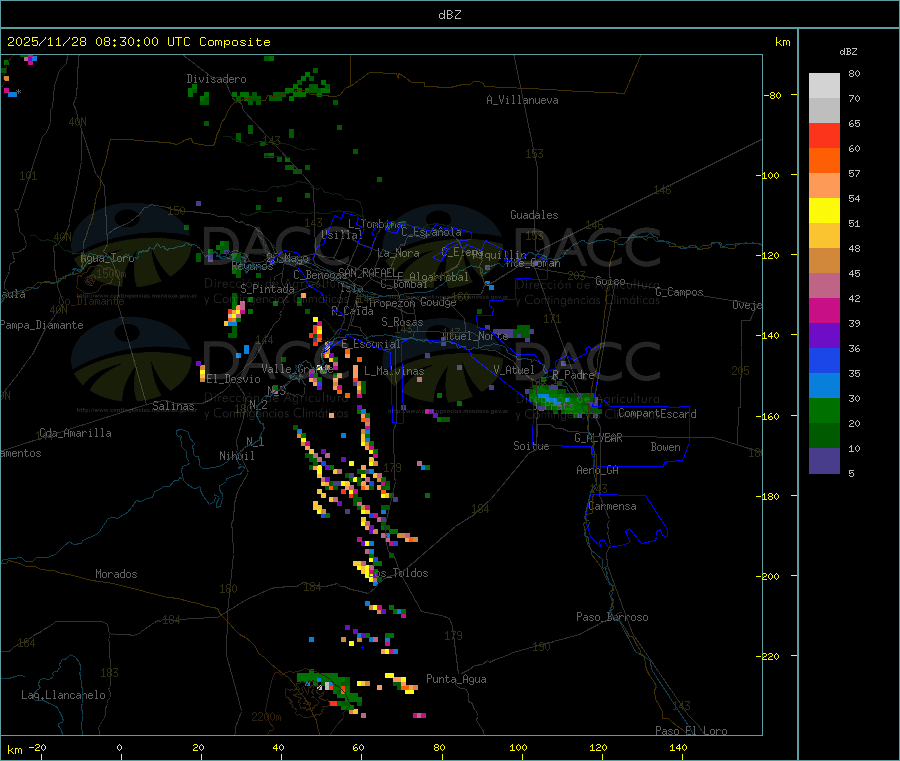Screen dimensions: 900x761
Task: Click the A_Villanueva map label
Action: pyautogui.click(x=522, y=100)
